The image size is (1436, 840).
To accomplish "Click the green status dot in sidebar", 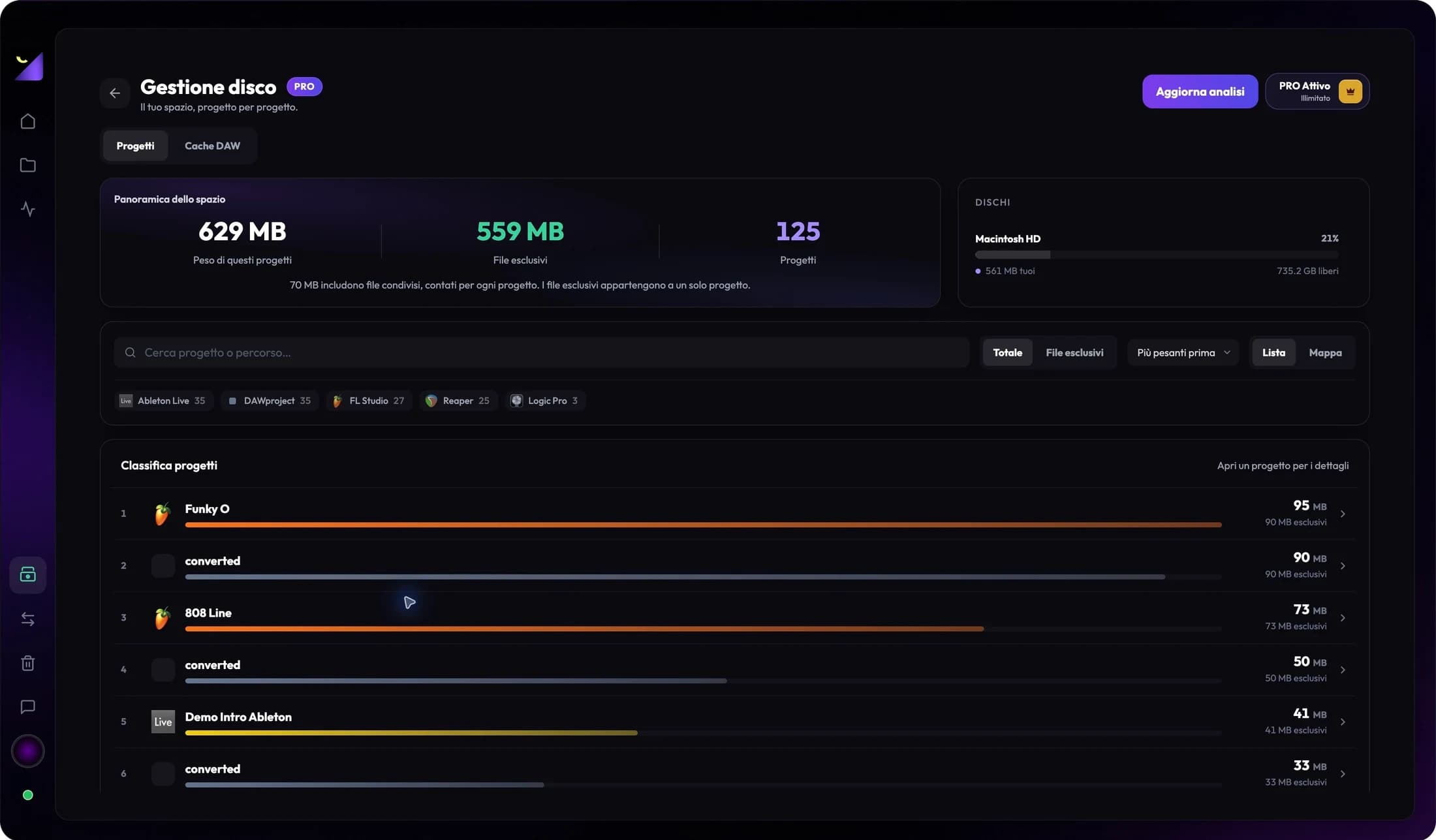I will [x=27, y=795].
